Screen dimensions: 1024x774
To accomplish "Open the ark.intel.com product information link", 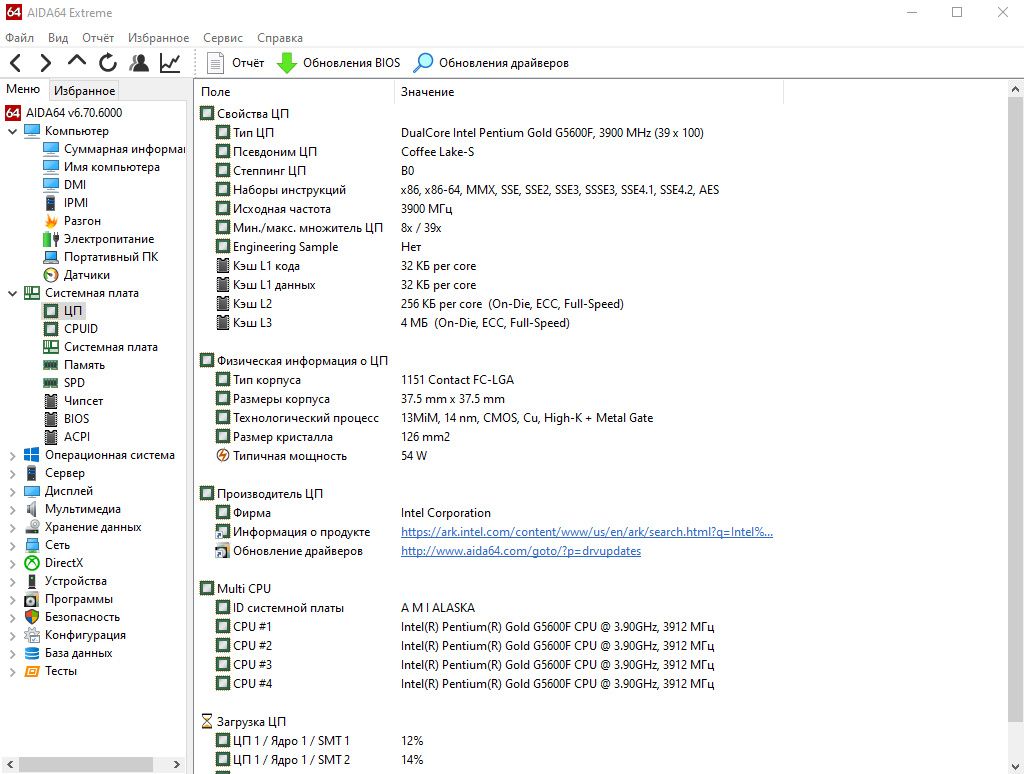I will pos(586,532).
